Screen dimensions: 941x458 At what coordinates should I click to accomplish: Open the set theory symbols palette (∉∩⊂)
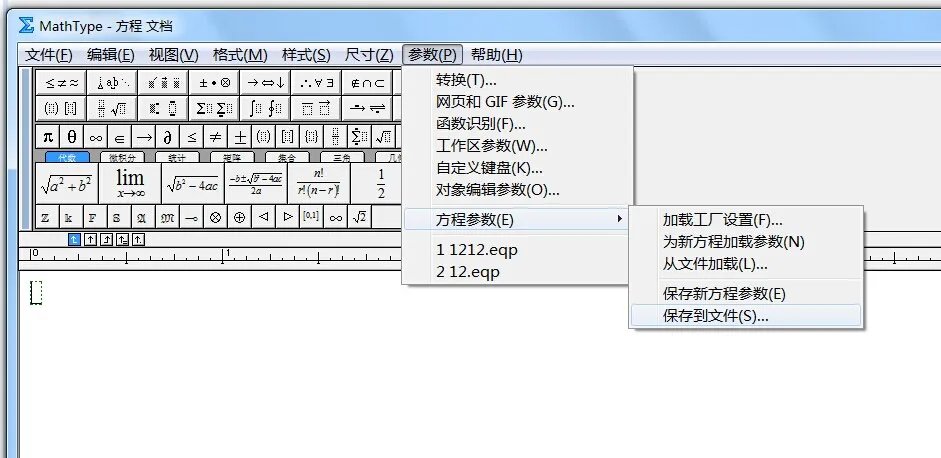click(x=367, y=83)
